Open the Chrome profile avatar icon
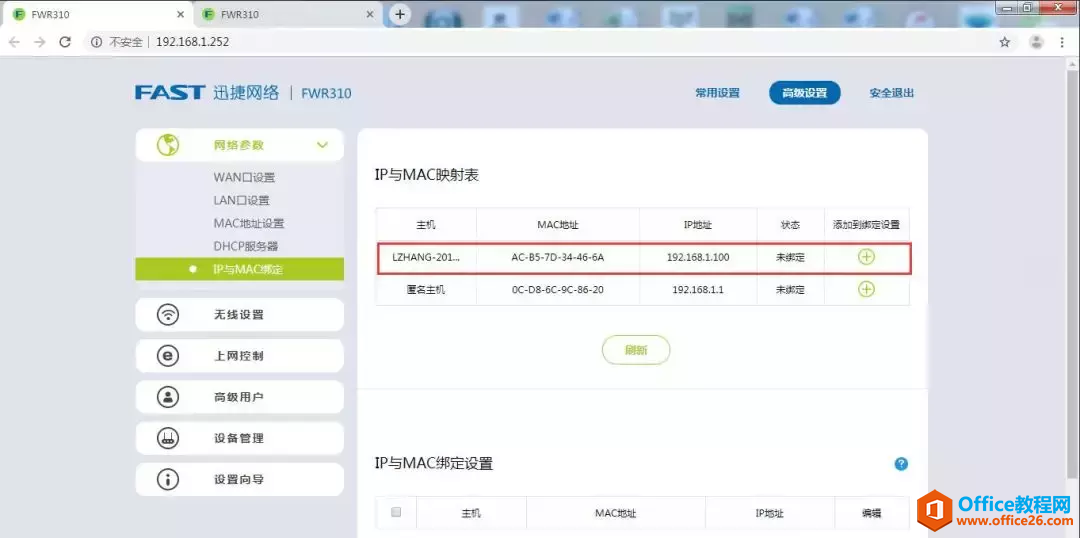The width and height of the screenshot is (1080, 538). point(1037,42)
